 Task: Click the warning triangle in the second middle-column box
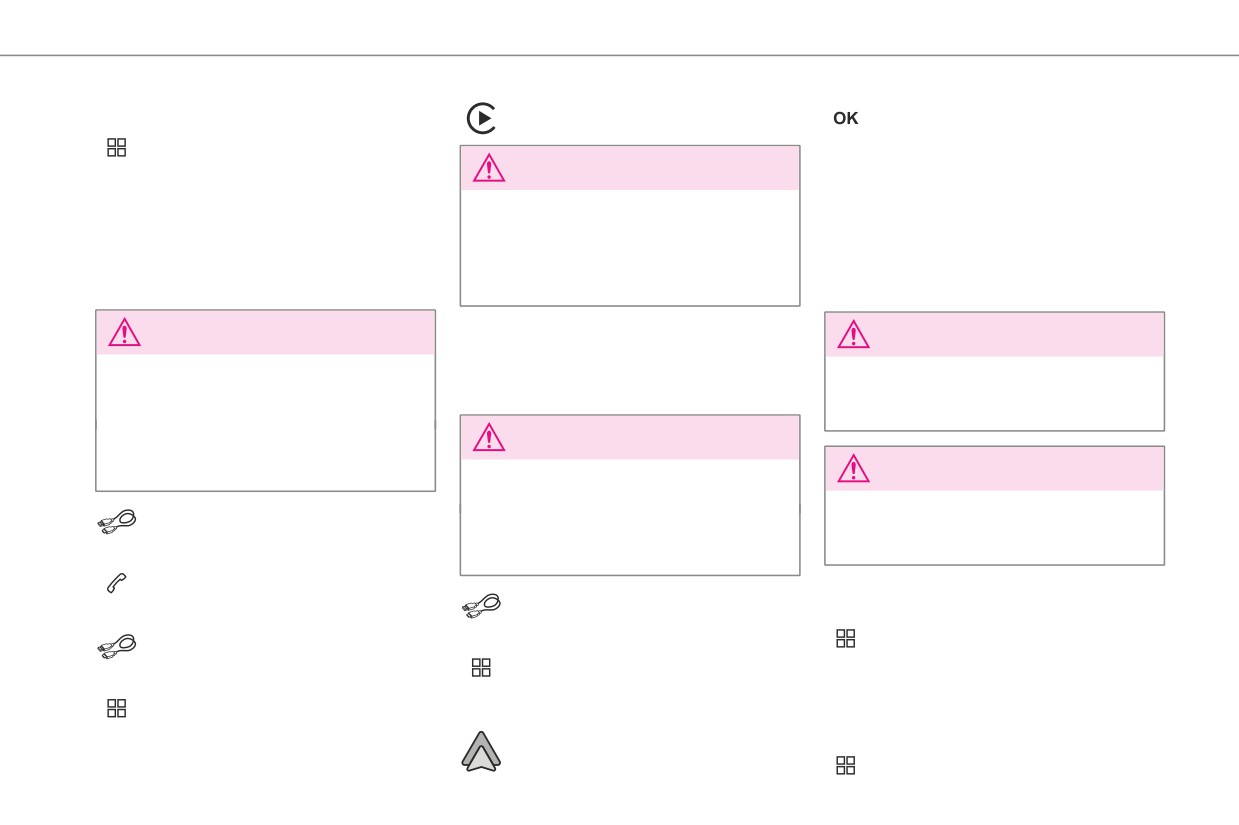[489, 437]
